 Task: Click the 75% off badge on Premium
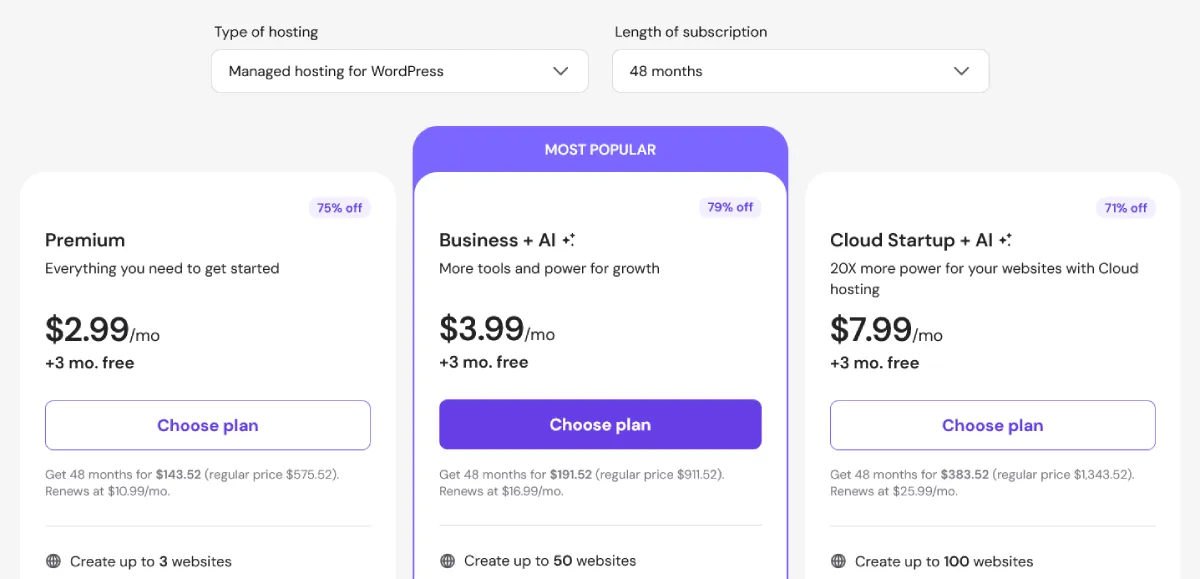[339, 207]
